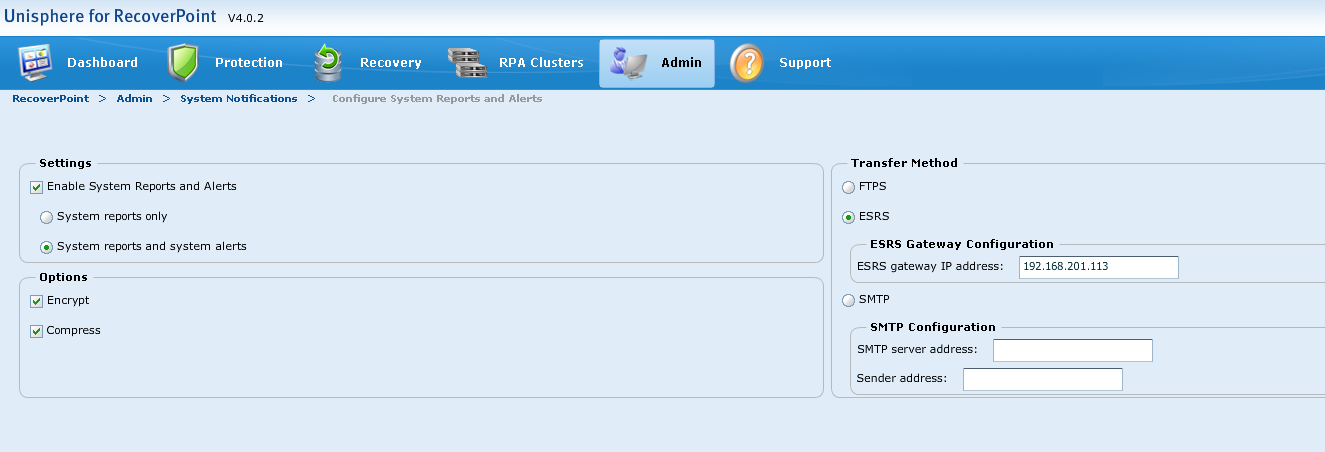This screenshot has height=452, width=1325.
Task: Choose FTPS transfer method
Action: click(849, 187)
